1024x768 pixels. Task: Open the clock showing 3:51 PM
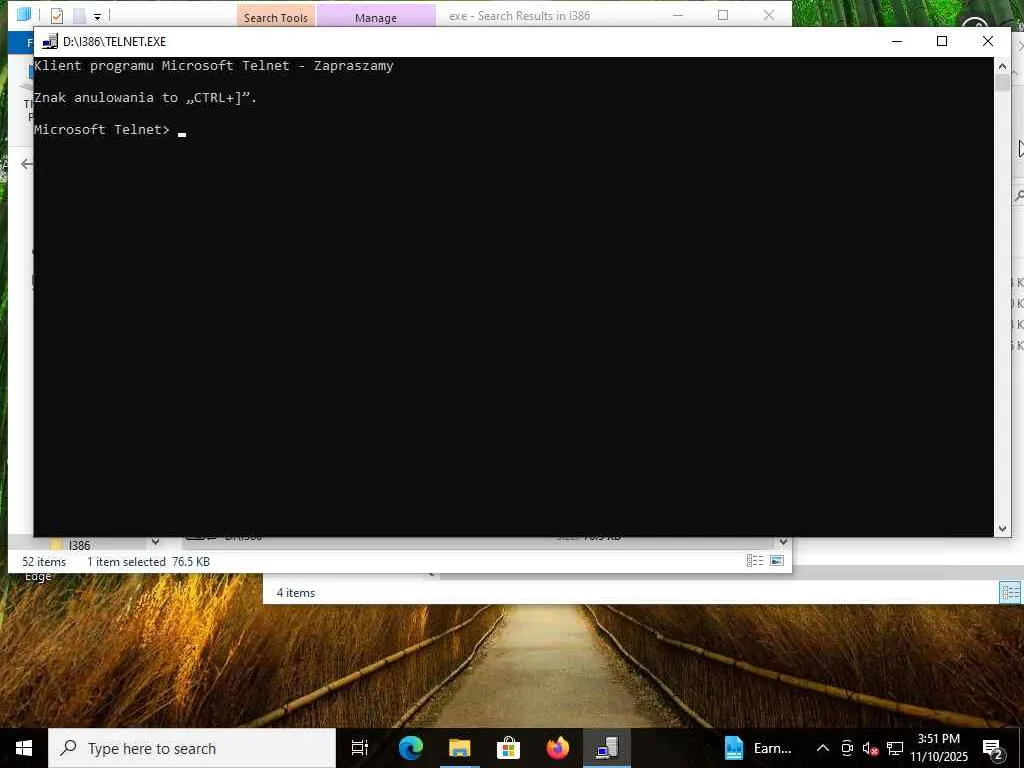(939, 748)
